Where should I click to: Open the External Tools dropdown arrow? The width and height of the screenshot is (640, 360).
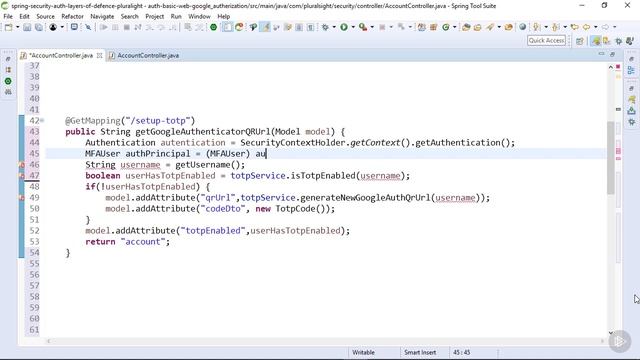click(x=372, y=27)
